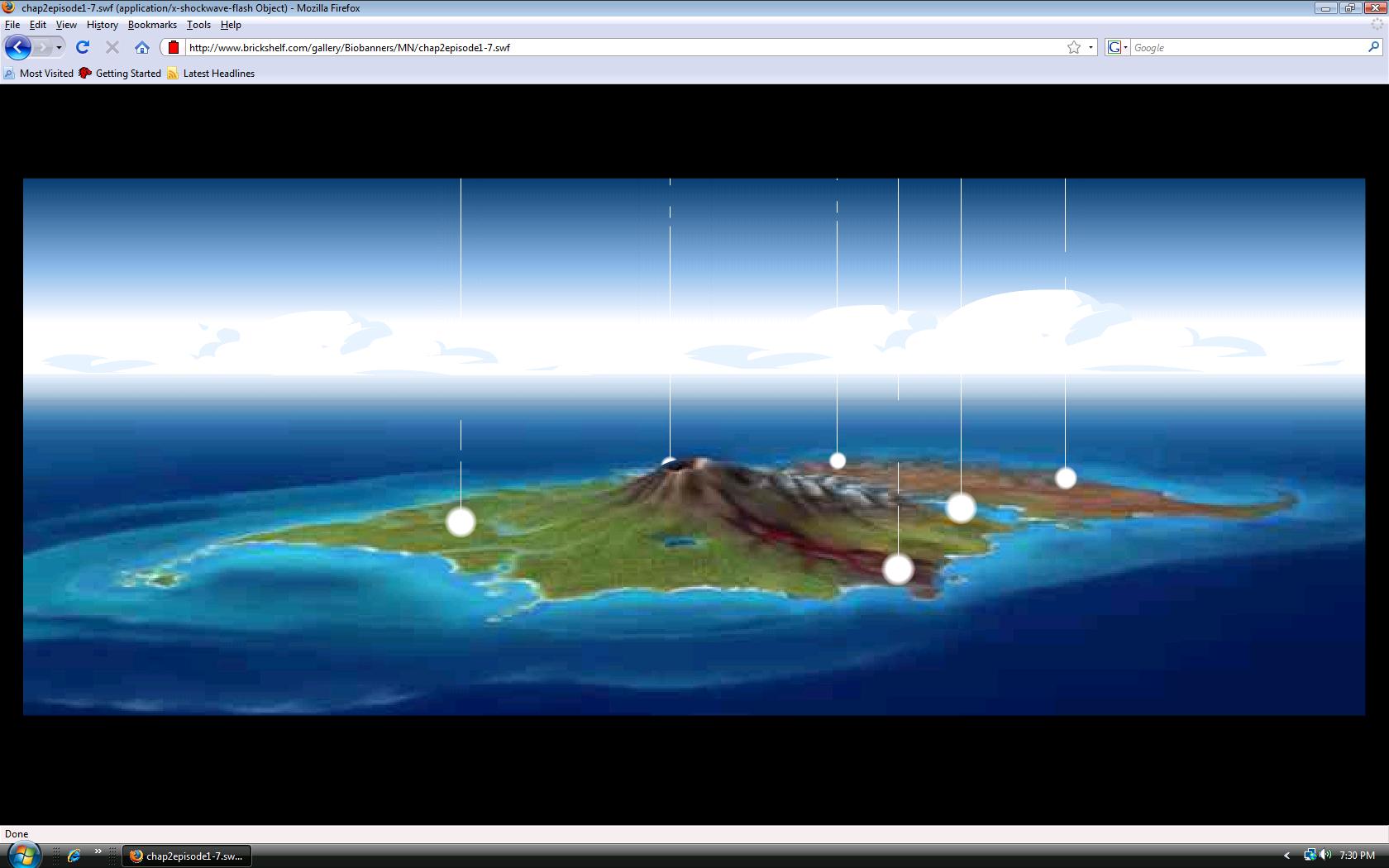The image size is (1389, 868).
Task: Open the Help menu
Action: (231, 25)
